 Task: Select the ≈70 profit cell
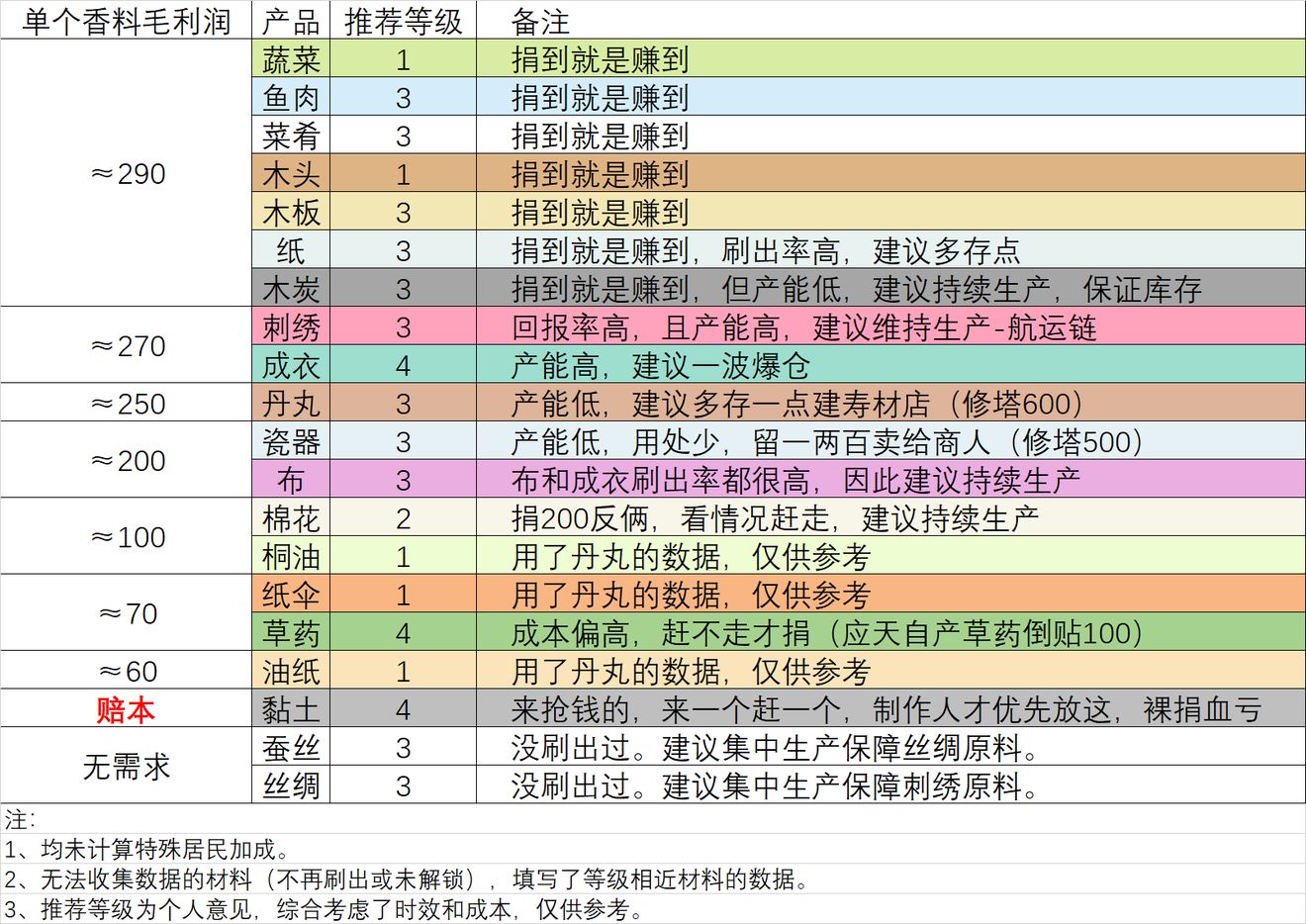(x=126, y=613)
